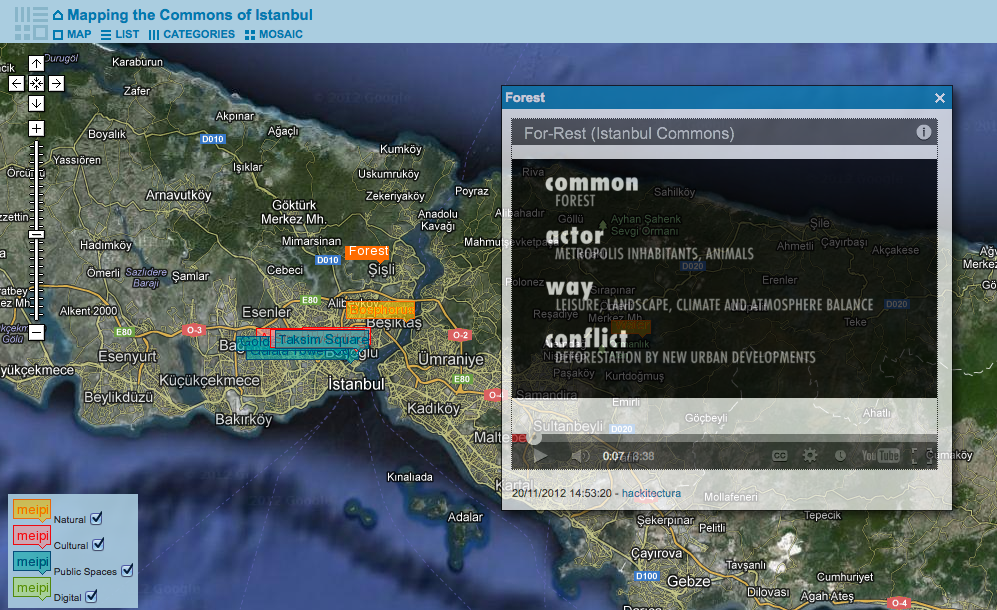
Task: Toggle the Public Spaces category checkbox
Action: [x=127, y=570]
